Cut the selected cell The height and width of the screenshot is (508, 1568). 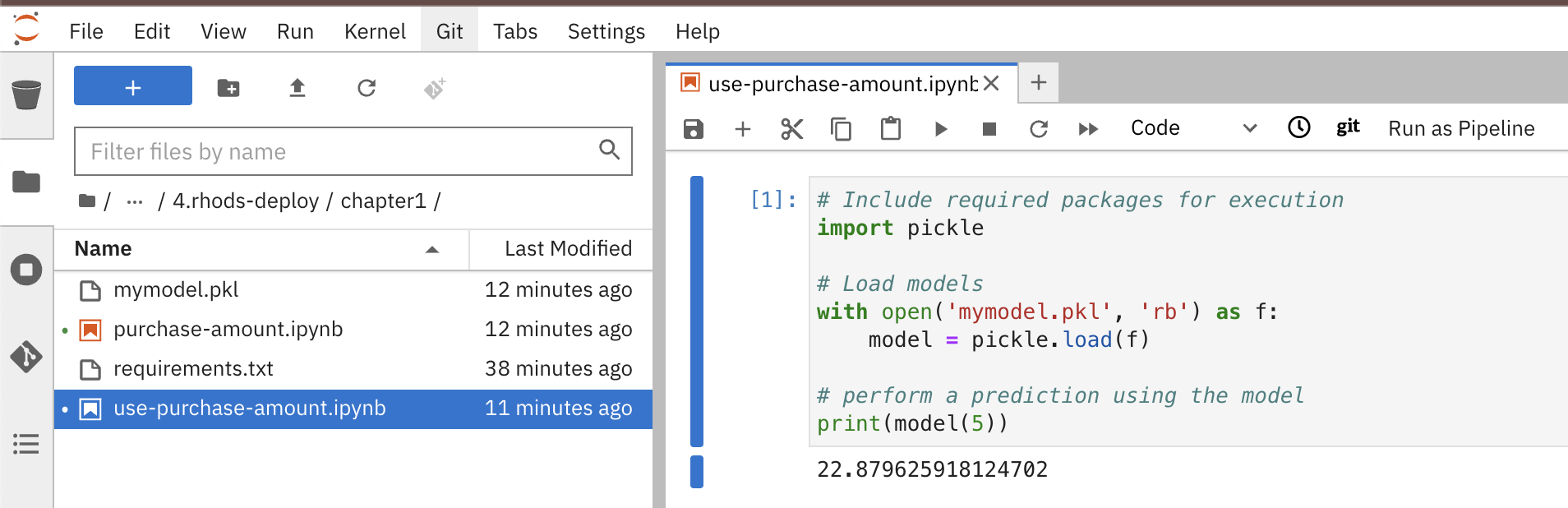792,129
